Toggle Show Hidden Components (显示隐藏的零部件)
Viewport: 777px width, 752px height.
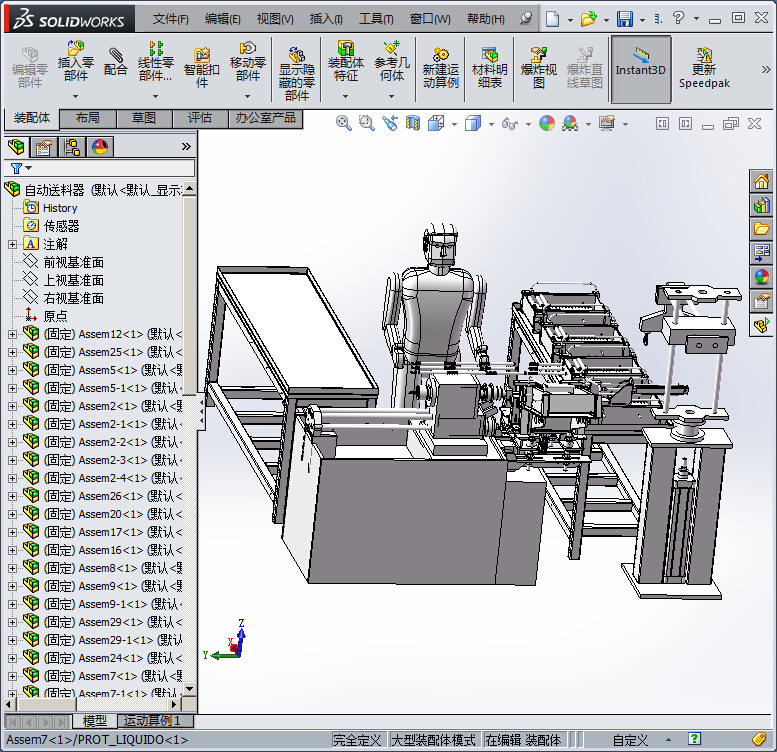(296, 70)
